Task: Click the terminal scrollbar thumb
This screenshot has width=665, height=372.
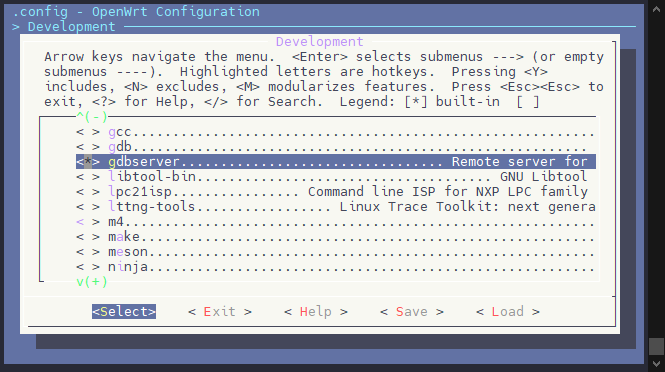Action: (656, 347)
